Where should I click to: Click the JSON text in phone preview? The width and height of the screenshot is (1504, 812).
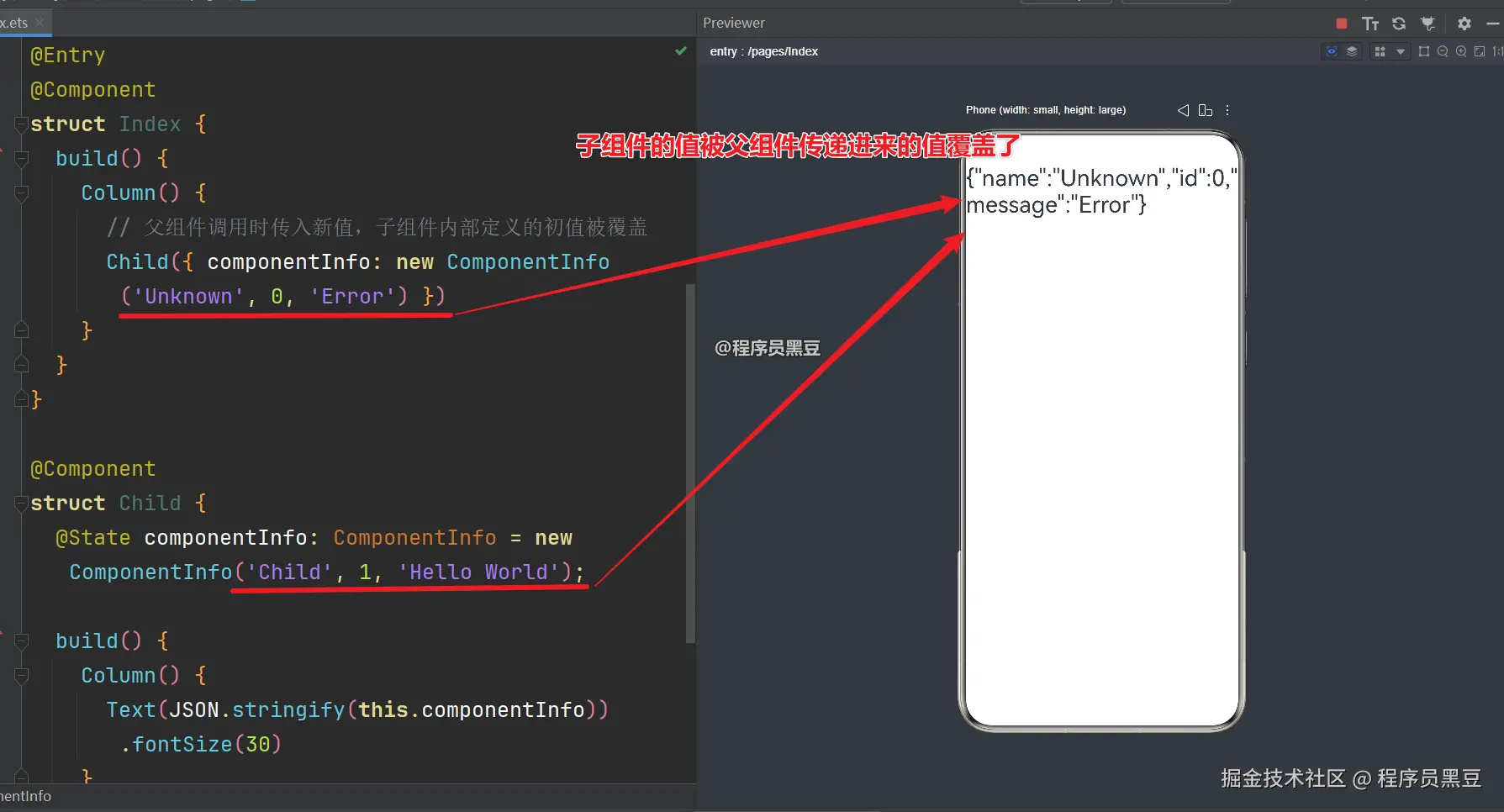(x=1101, y=192)
